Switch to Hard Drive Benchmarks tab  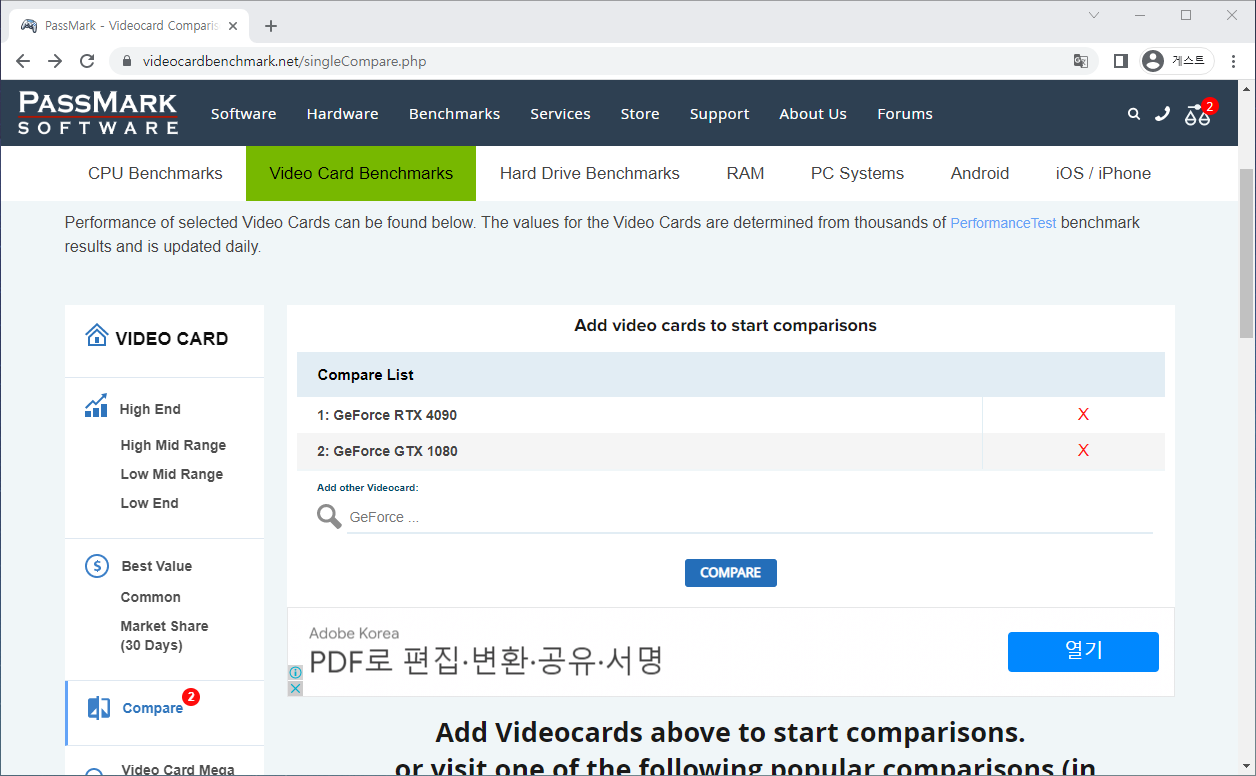point(590,173)
